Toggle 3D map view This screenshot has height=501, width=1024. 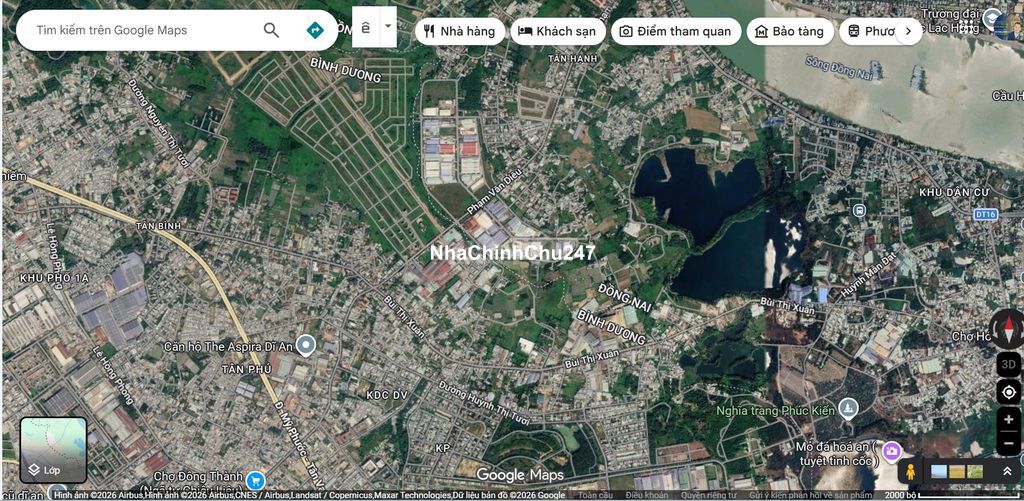click(x=1008, y=364)
